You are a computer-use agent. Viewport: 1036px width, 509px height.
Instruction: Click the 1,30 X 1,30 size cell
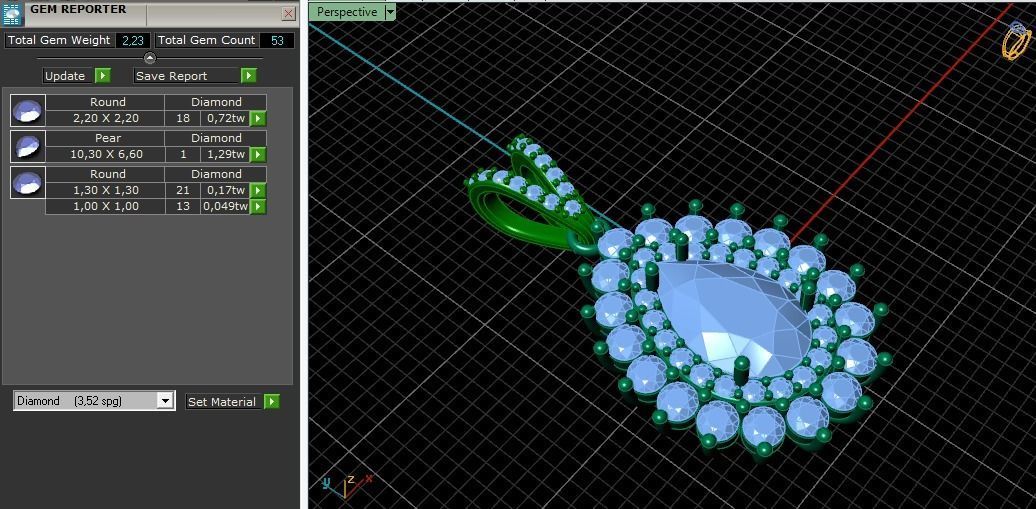[x=105, y=190]
